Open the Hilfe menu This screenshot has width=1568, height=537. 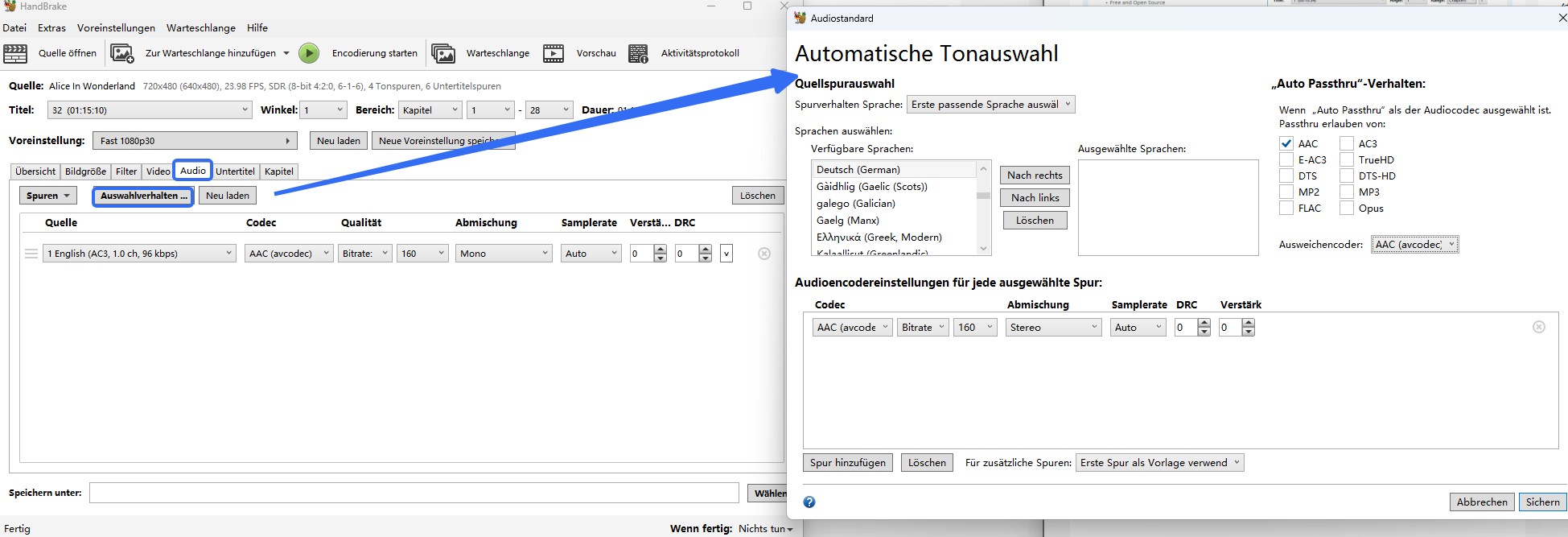(257, 28)
